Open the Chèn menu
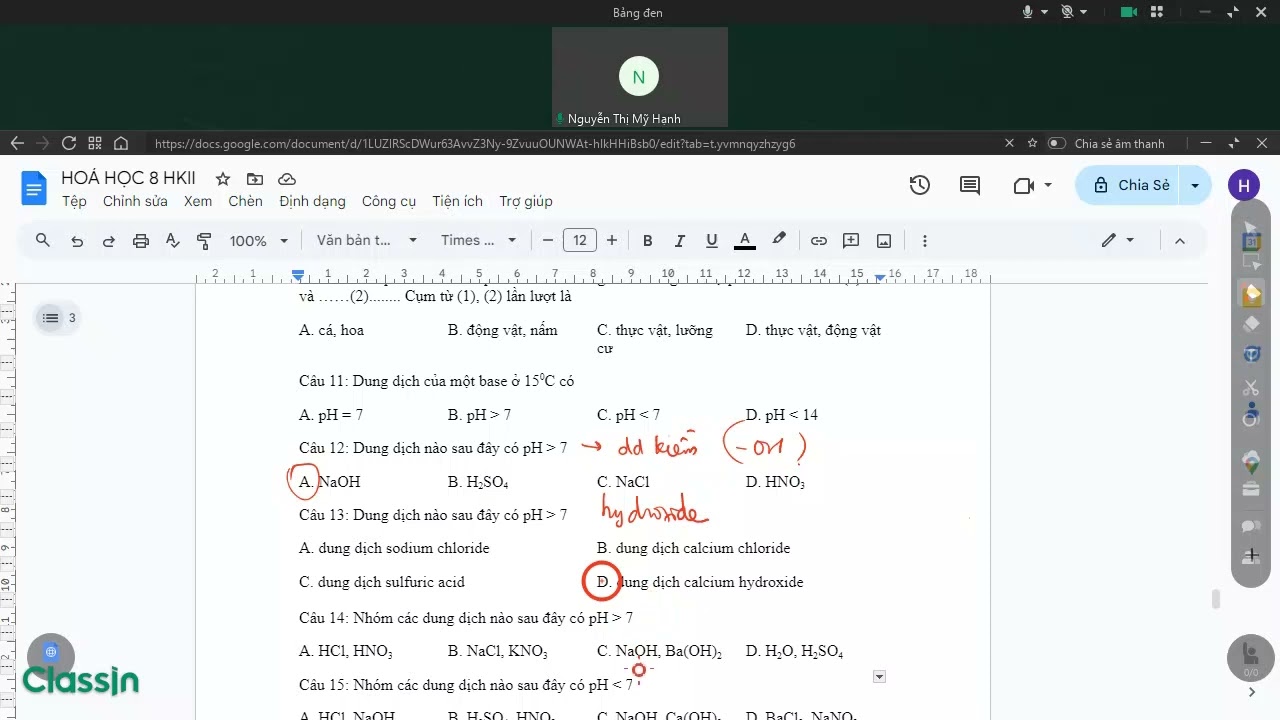Viewport: 1280px width, 720px height. pyautogui.click(x=245, y=201)
